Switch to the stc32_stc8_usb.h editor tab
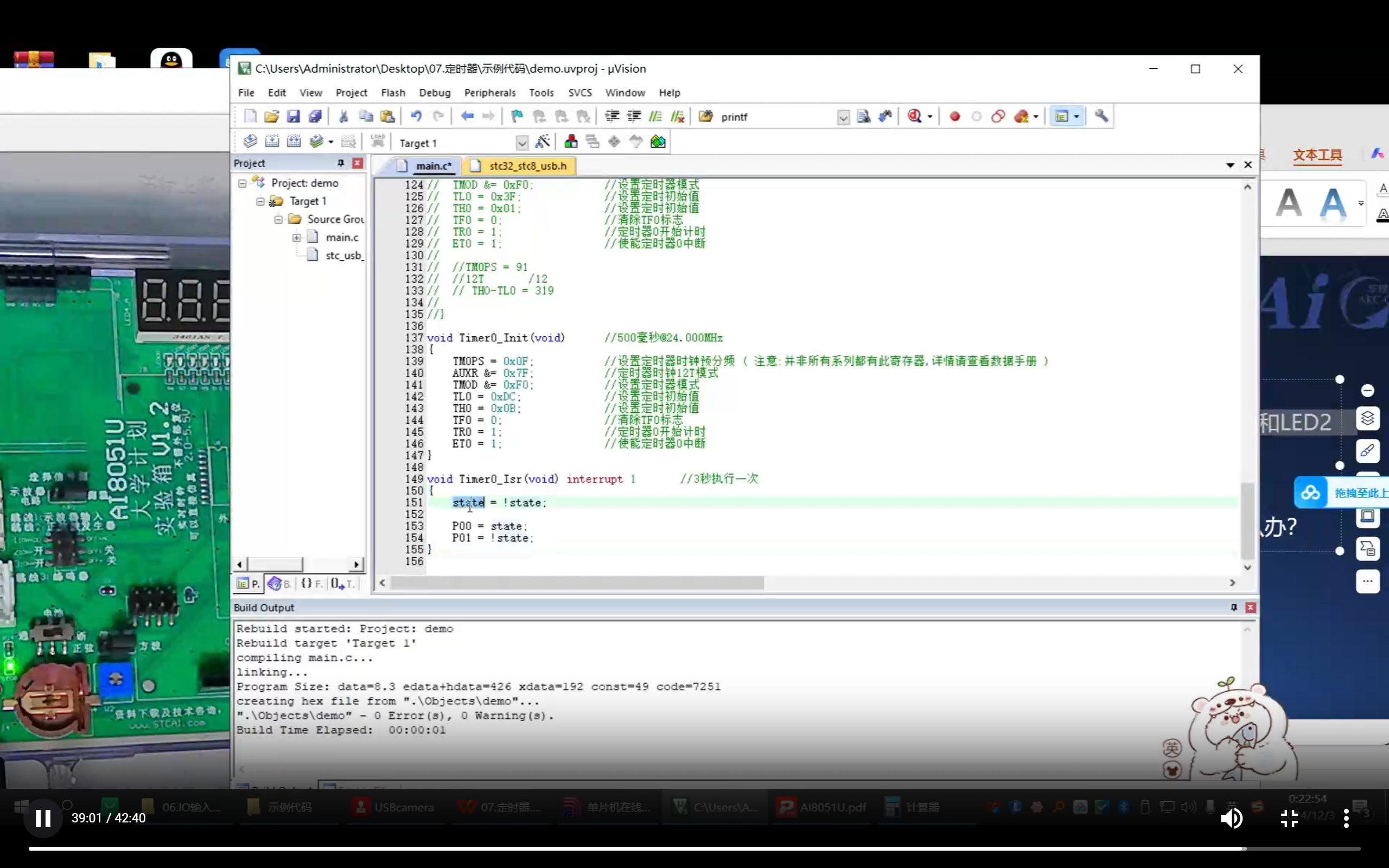 [x=519, y=166]
